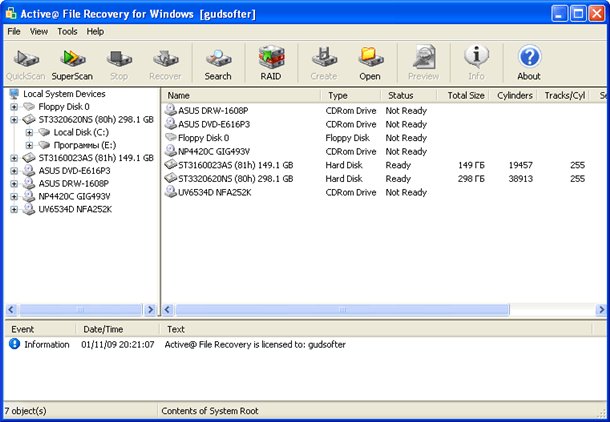Viewport: 610px width, 422px height.
Task: Expand ASUS DRW-1608P tree node
Action: [14, 184]
